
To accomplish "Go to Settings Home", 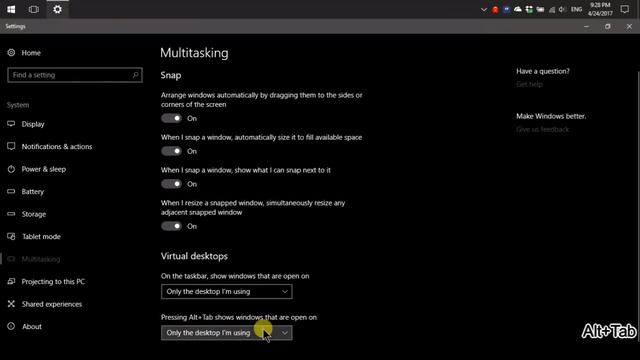I will [31, 53].
